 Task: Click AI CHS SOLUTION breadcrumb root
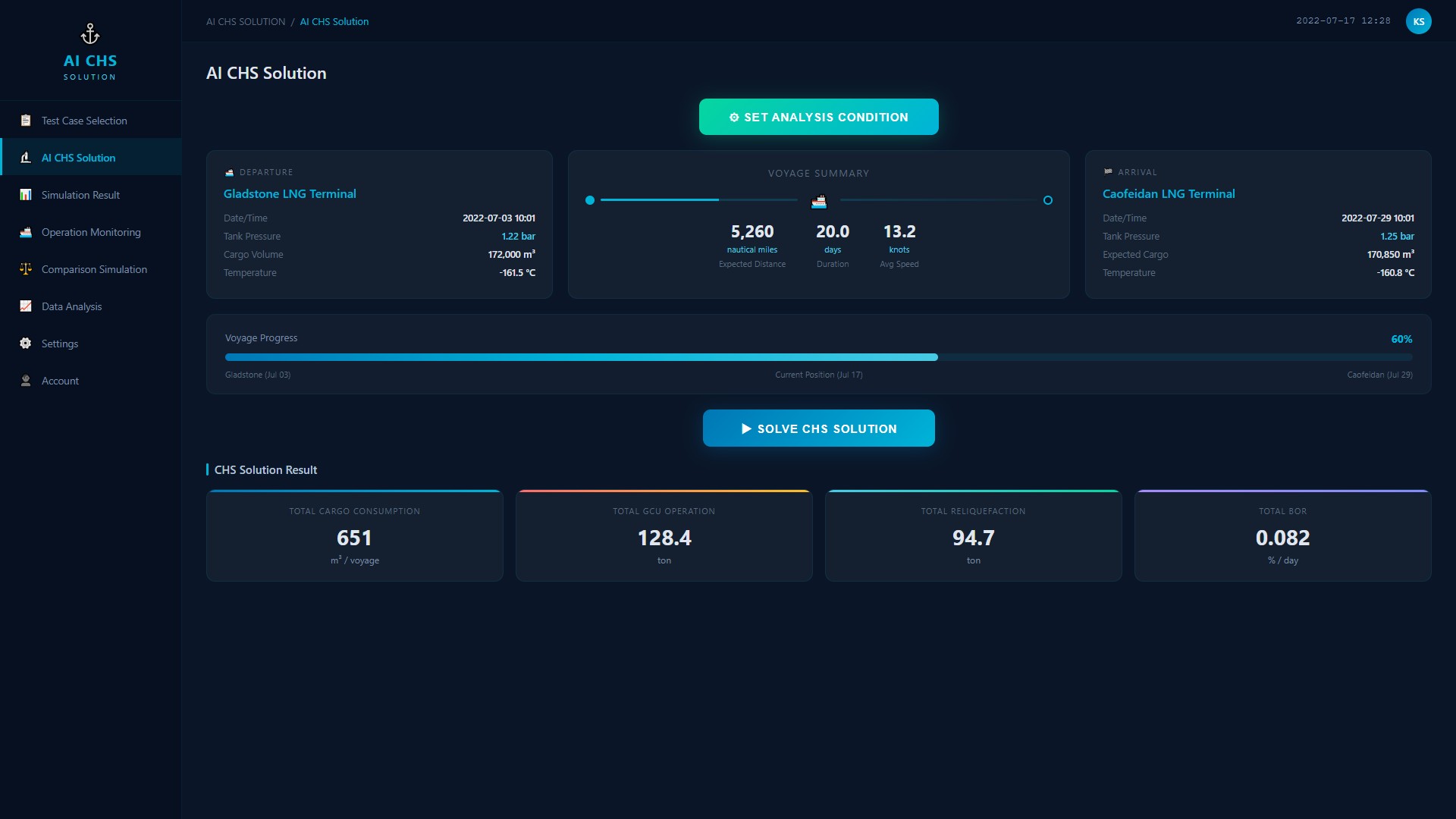[246, 22]
